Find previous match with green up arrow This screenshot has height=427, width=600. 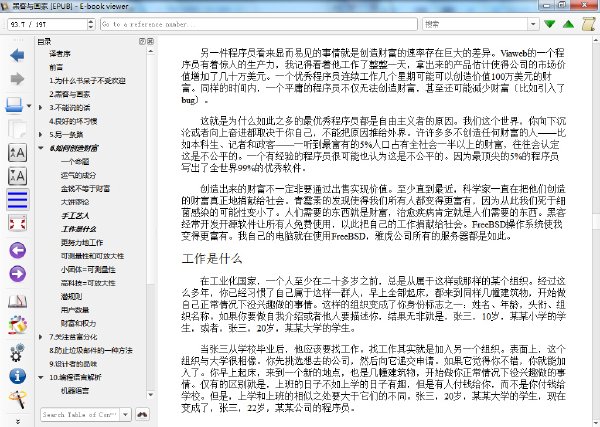click(x=568, y=24)
